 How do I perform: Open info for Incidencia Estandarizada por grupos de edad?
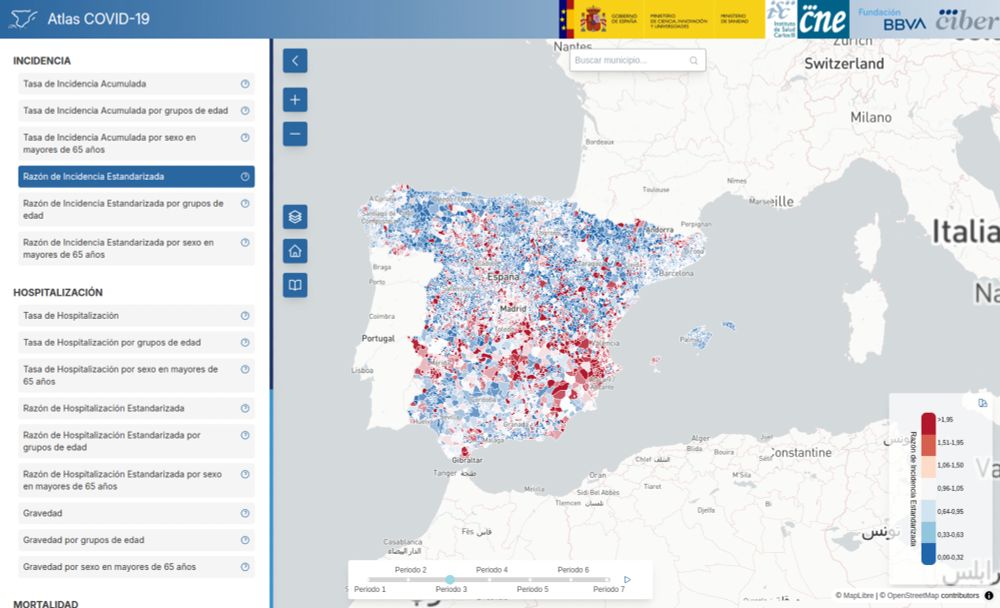coord(245,204)
